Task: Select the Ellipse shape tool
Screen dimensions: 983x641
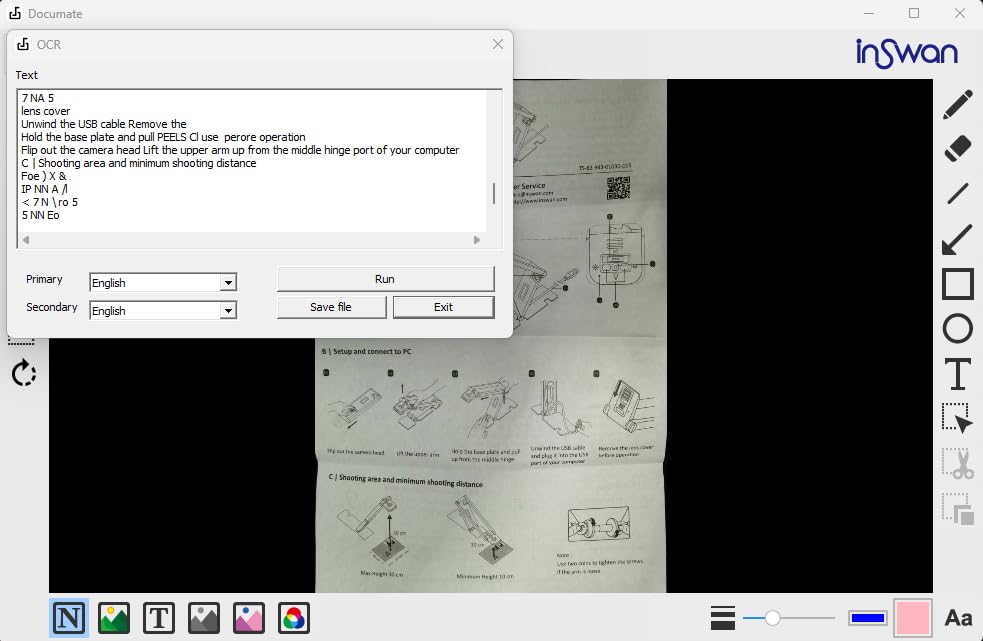Action: click(x=957, y=329)
